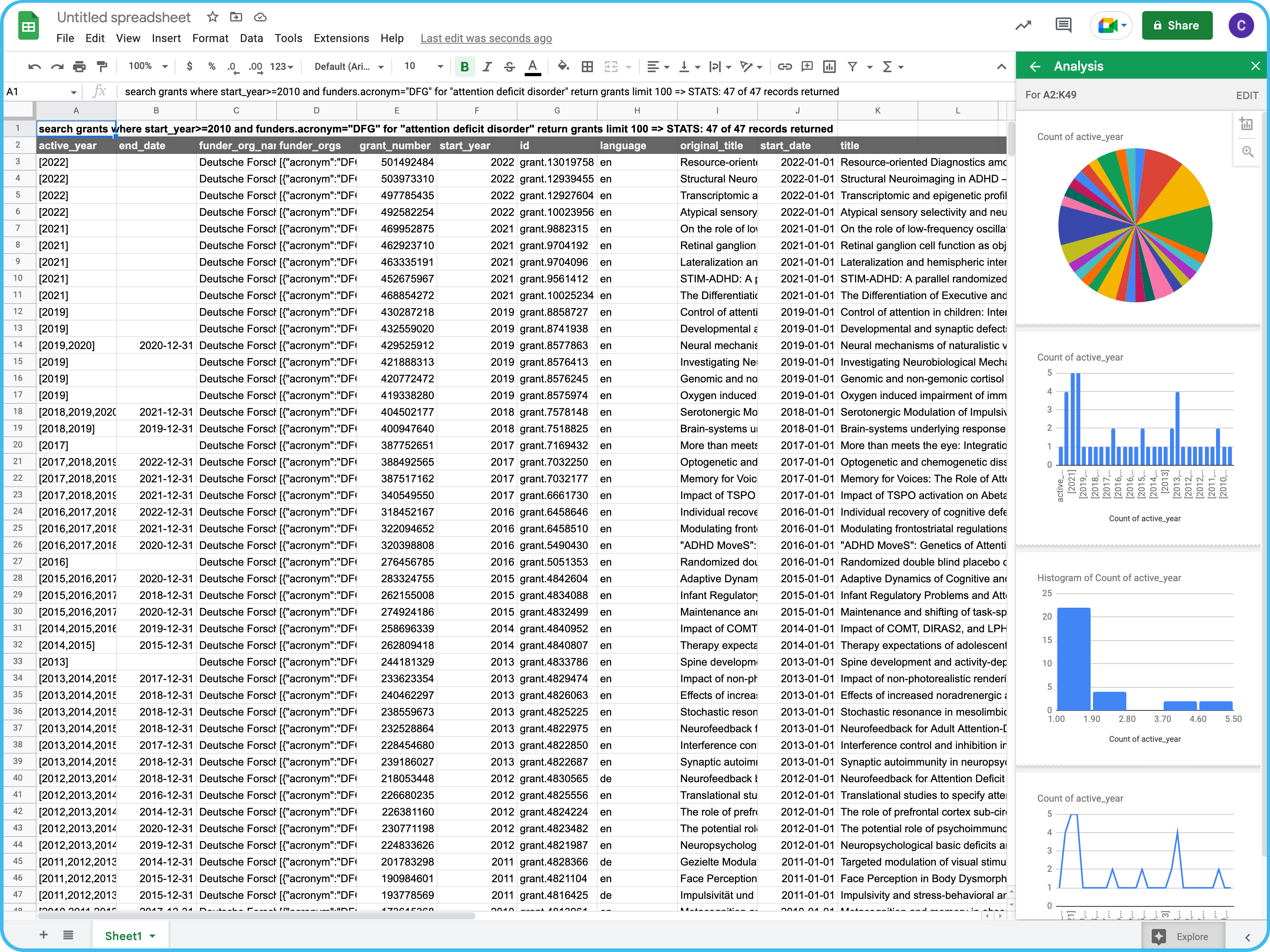Open comment history icon

coord(1063,25)
